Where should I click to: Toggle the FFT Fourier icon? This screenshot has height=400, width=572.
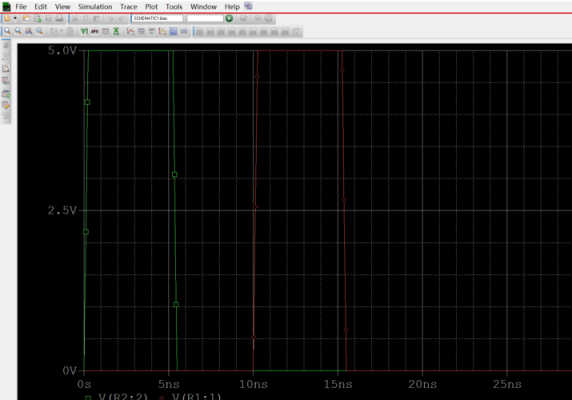pos(95,31)
